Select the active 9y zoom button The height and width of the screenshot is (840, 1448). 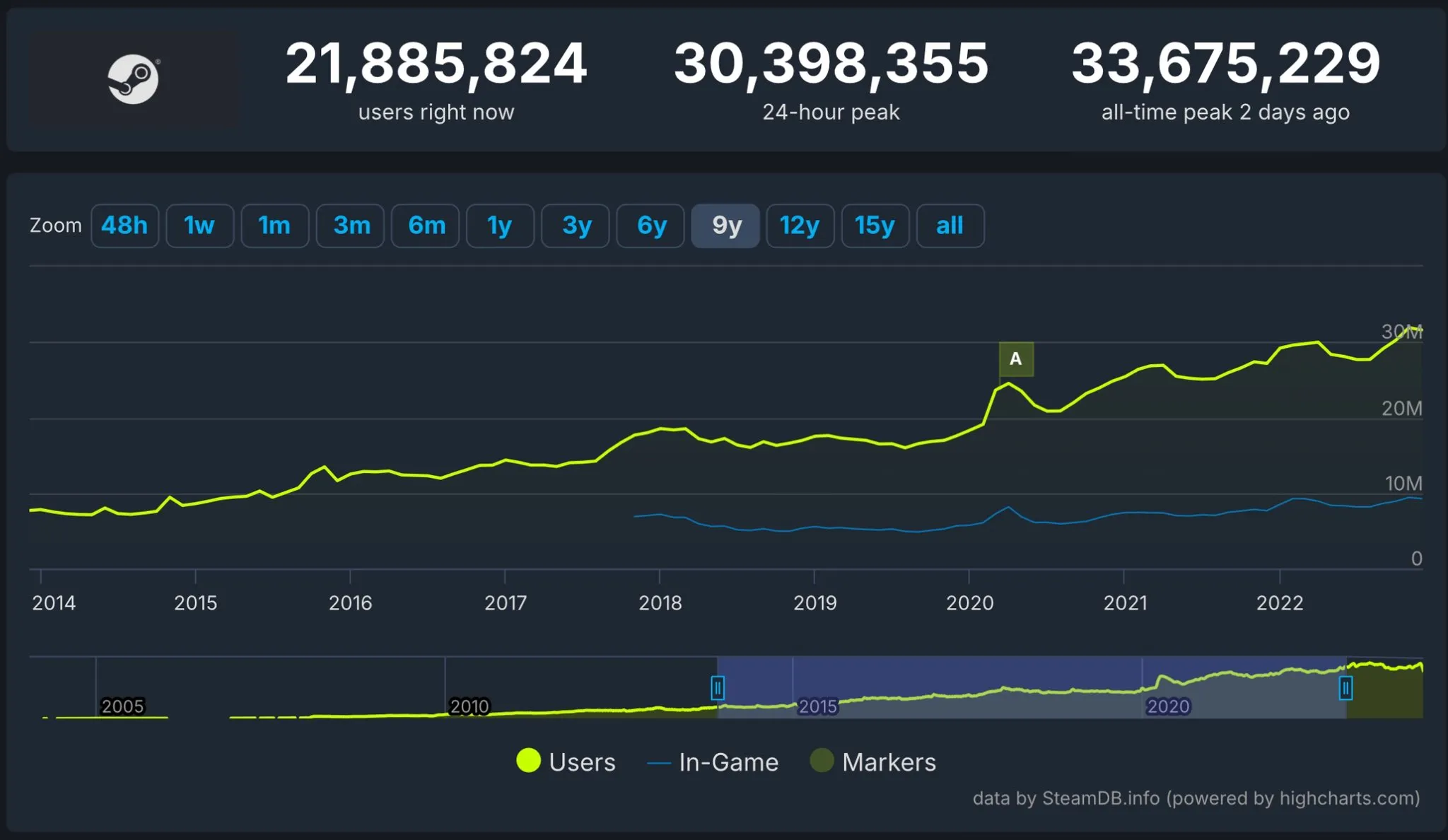[725, 226]
